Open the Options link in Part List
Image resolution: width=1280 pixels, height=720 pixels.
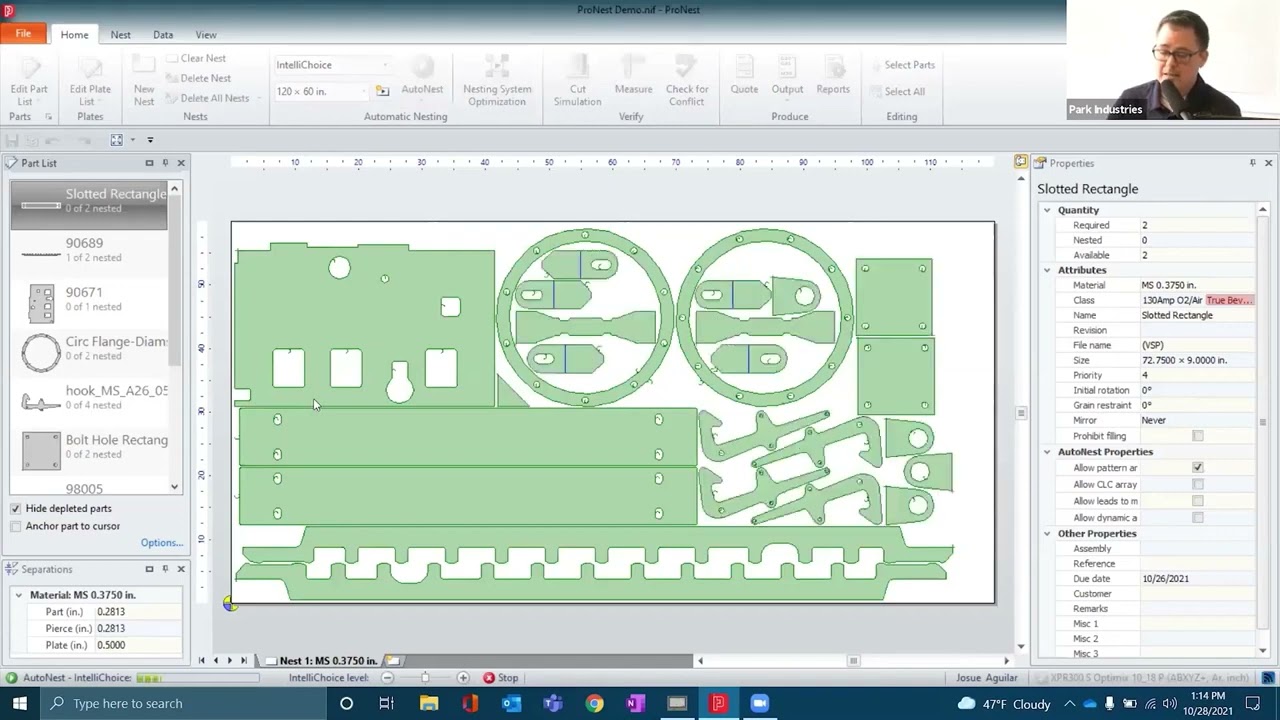(161, 543)
